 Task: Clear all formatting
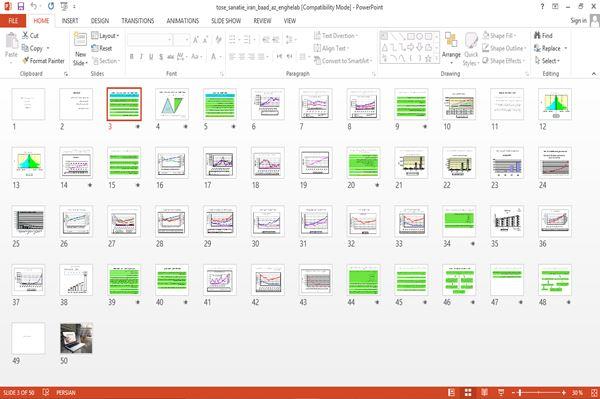point(218,40)
